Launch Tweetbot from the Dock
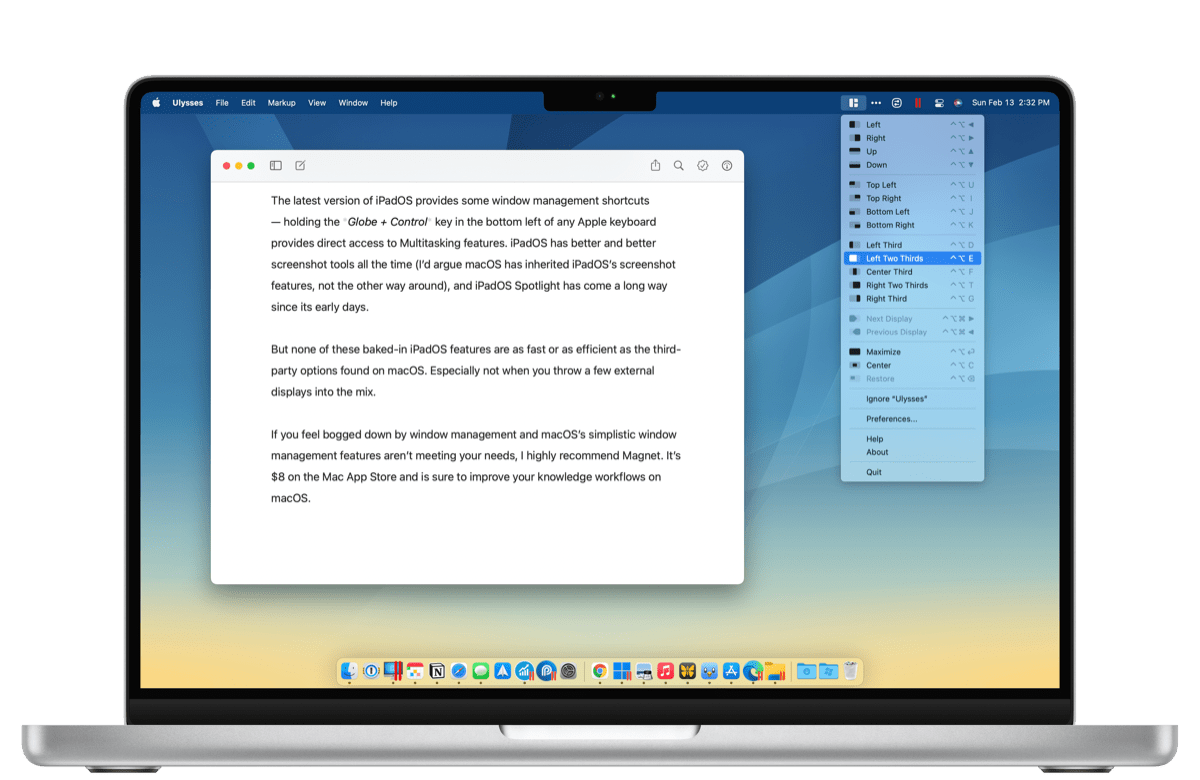Viewport: 1200px width, 780px height. point(710,671)
